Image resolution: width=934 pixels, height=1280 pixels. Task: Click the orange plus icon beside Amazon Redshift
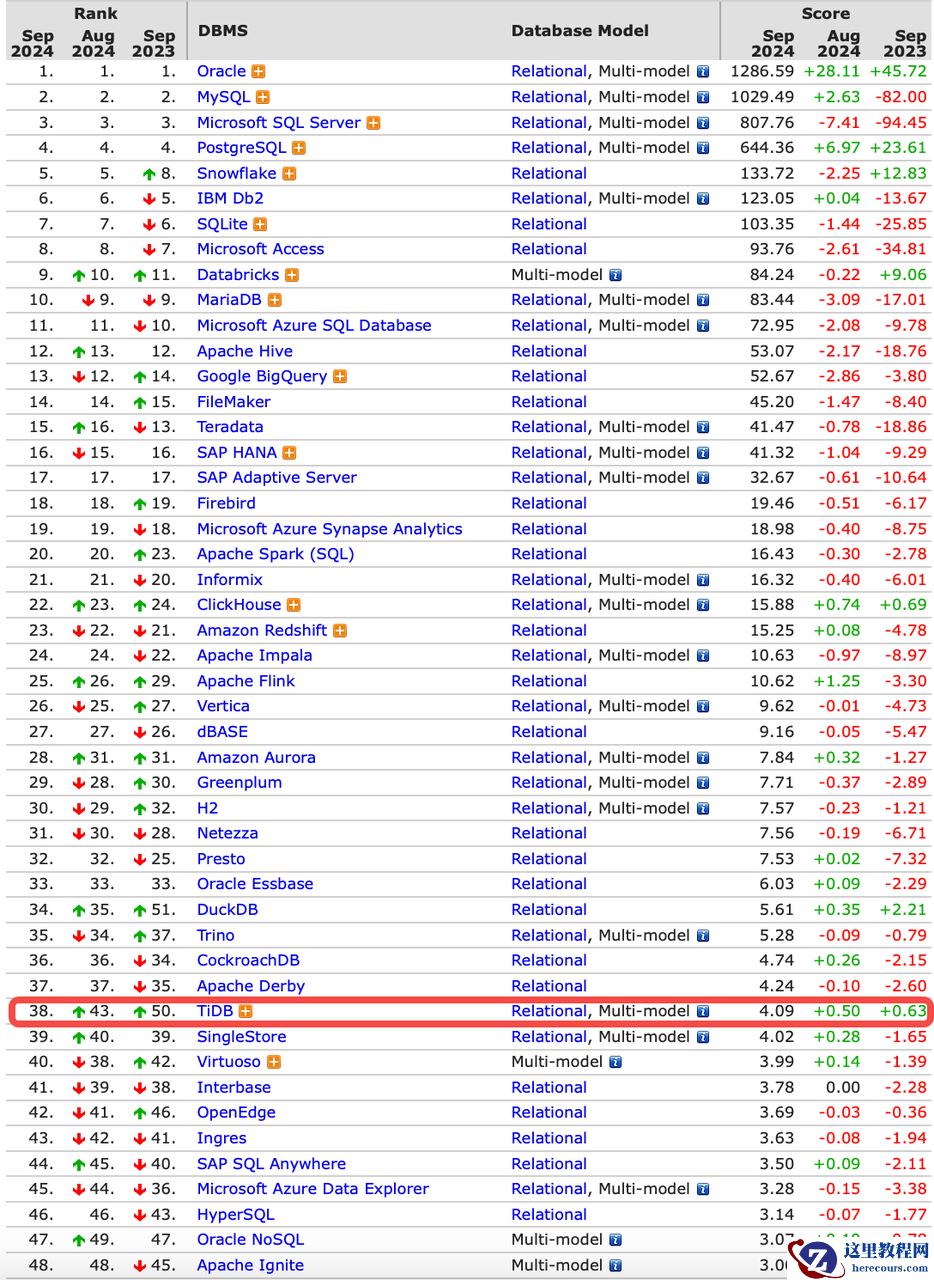[x=340, y=631]
